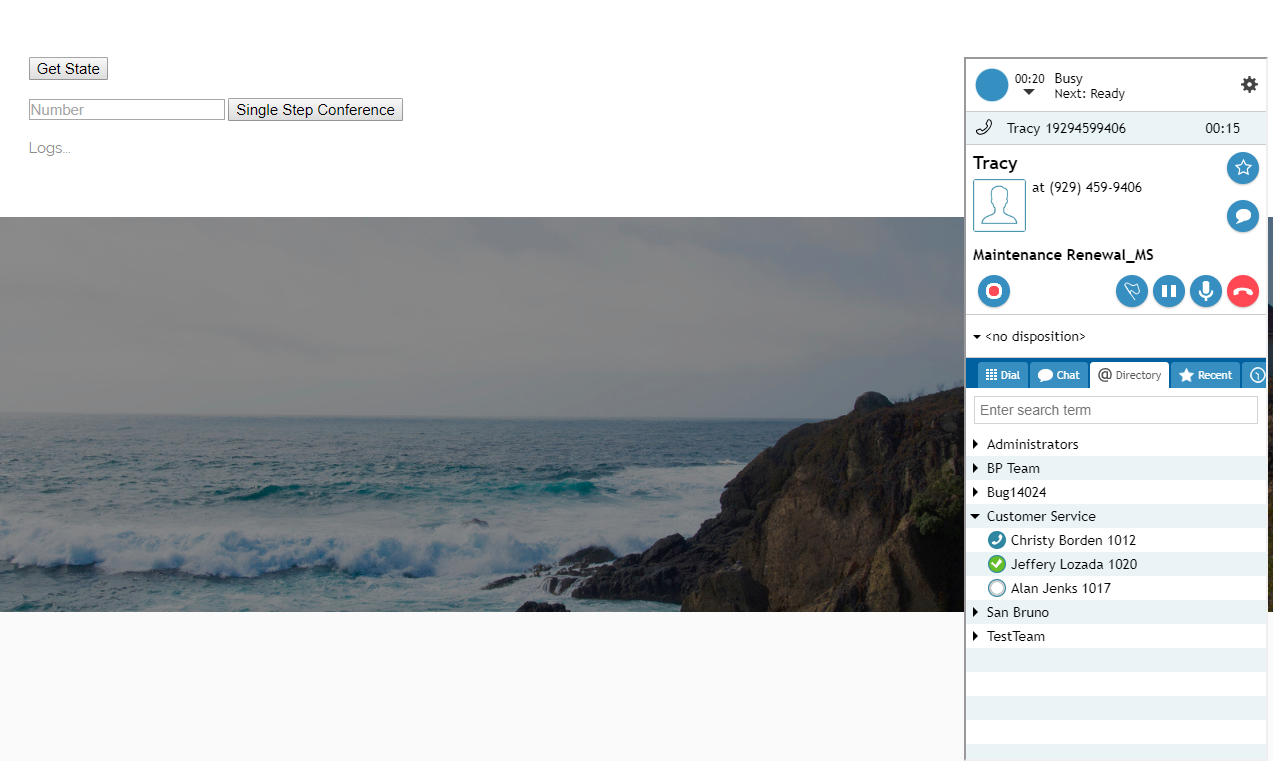1273x761 pixels.
Task: Click Tracy's contact avatar picture
Action: pos(999,205)
